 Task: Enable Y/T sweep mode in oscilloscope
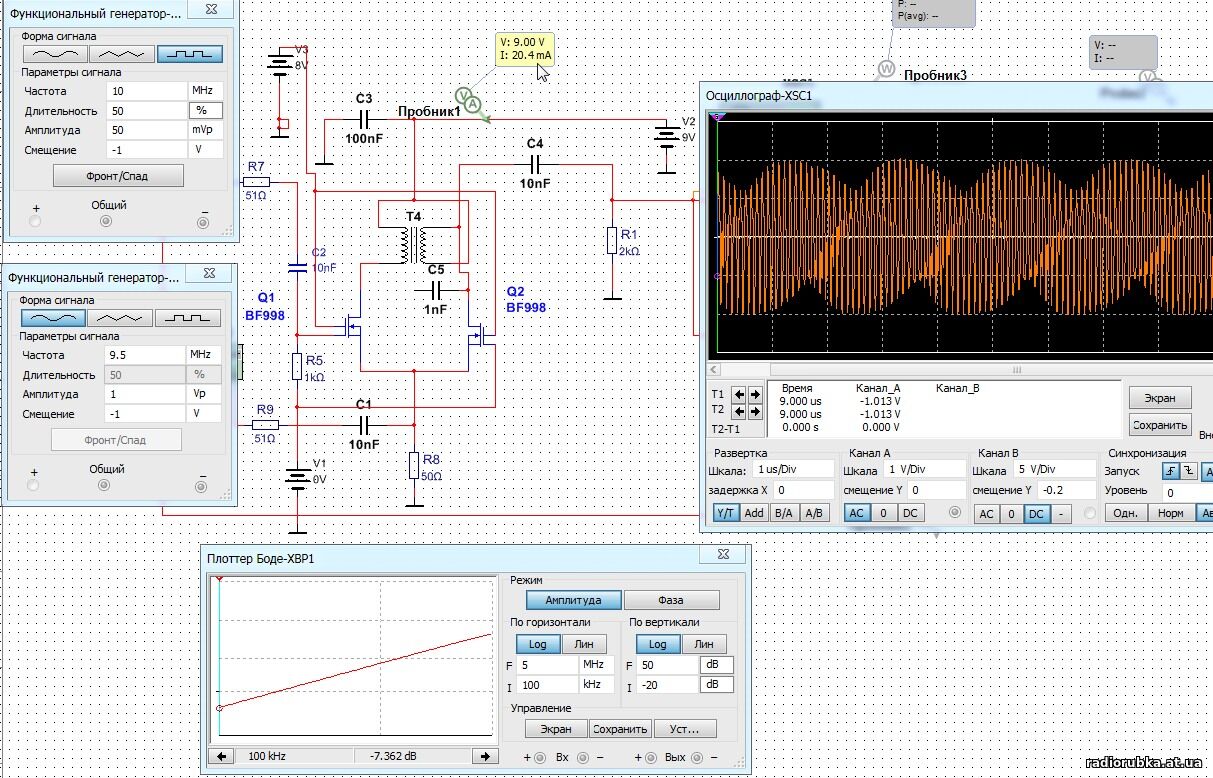[x=725, y=513]
